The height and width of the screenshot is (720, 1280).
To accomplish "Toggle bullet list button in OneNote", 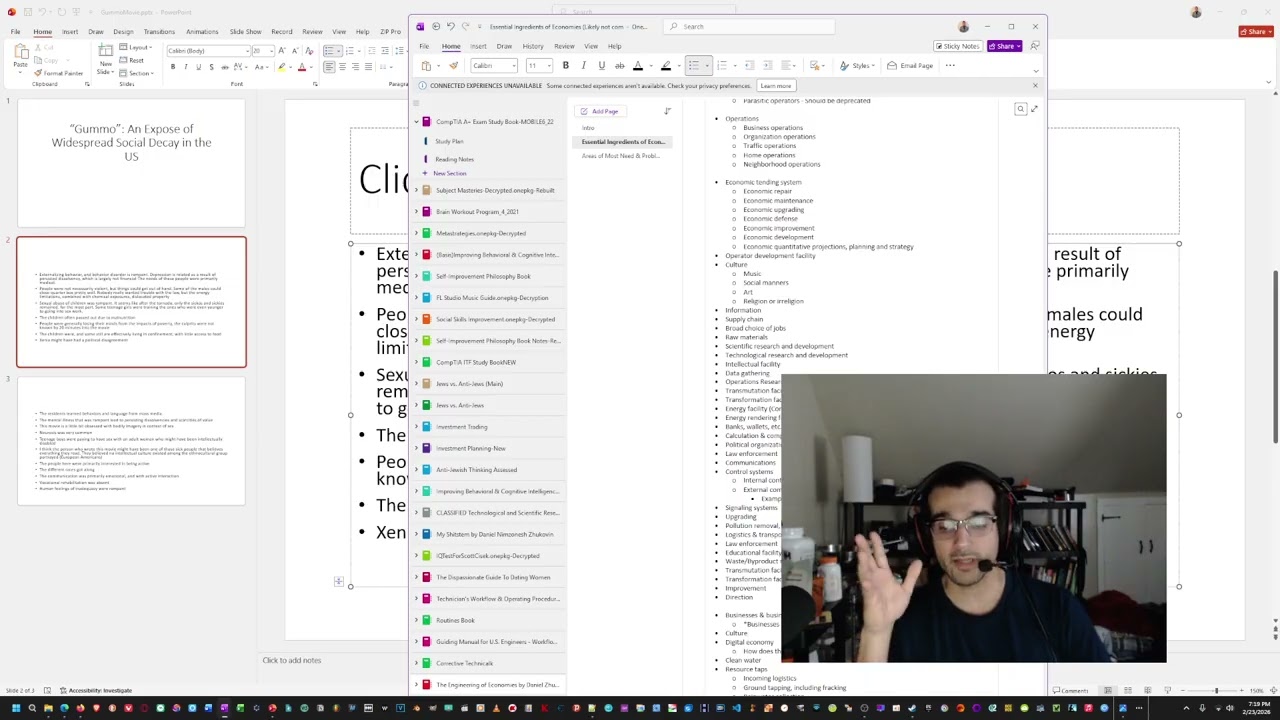I will 693,66.
